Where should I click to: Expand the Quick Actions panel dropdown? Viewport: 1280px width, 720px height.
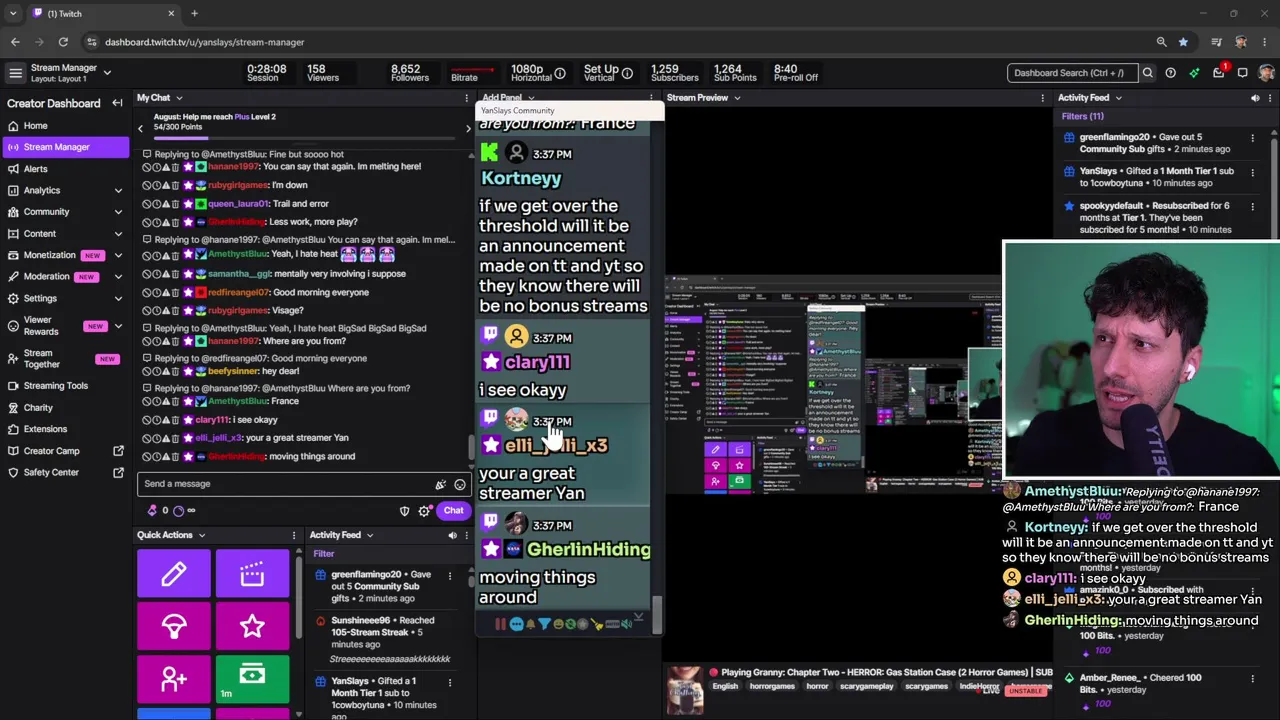coord(201,535)
